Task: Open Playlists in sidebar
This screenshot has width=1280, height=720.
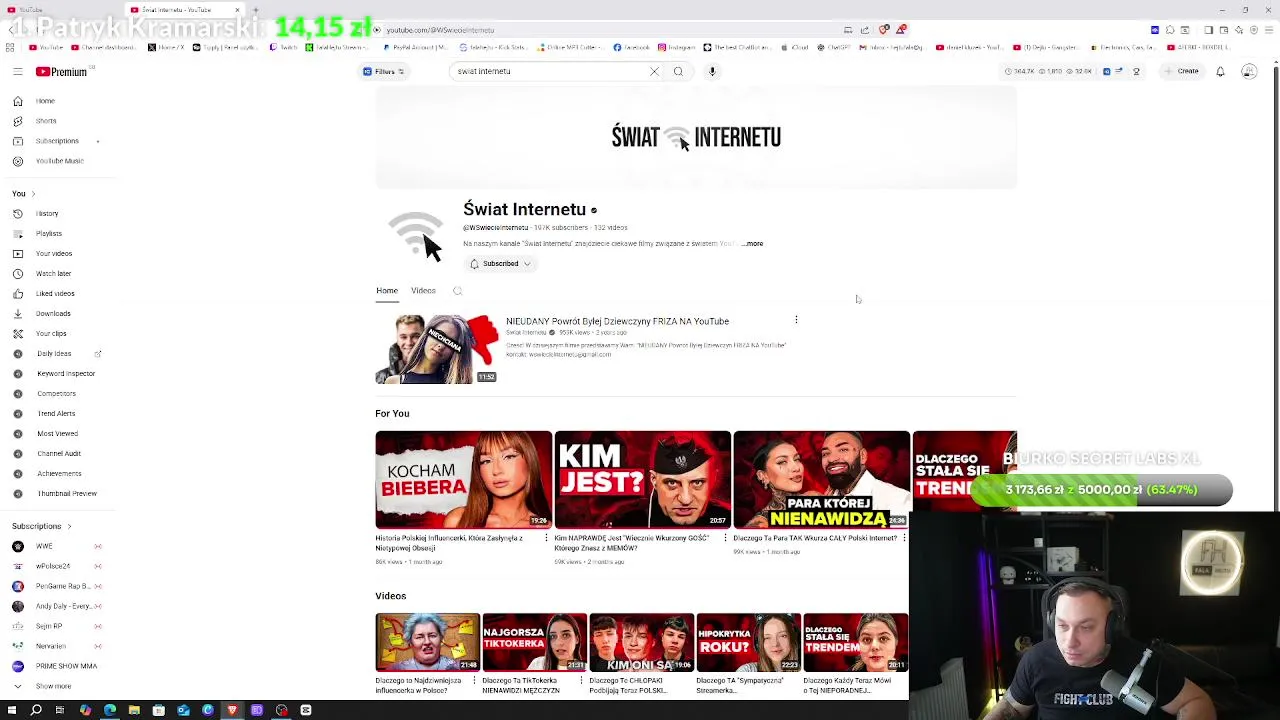Action: click(48, 233)
